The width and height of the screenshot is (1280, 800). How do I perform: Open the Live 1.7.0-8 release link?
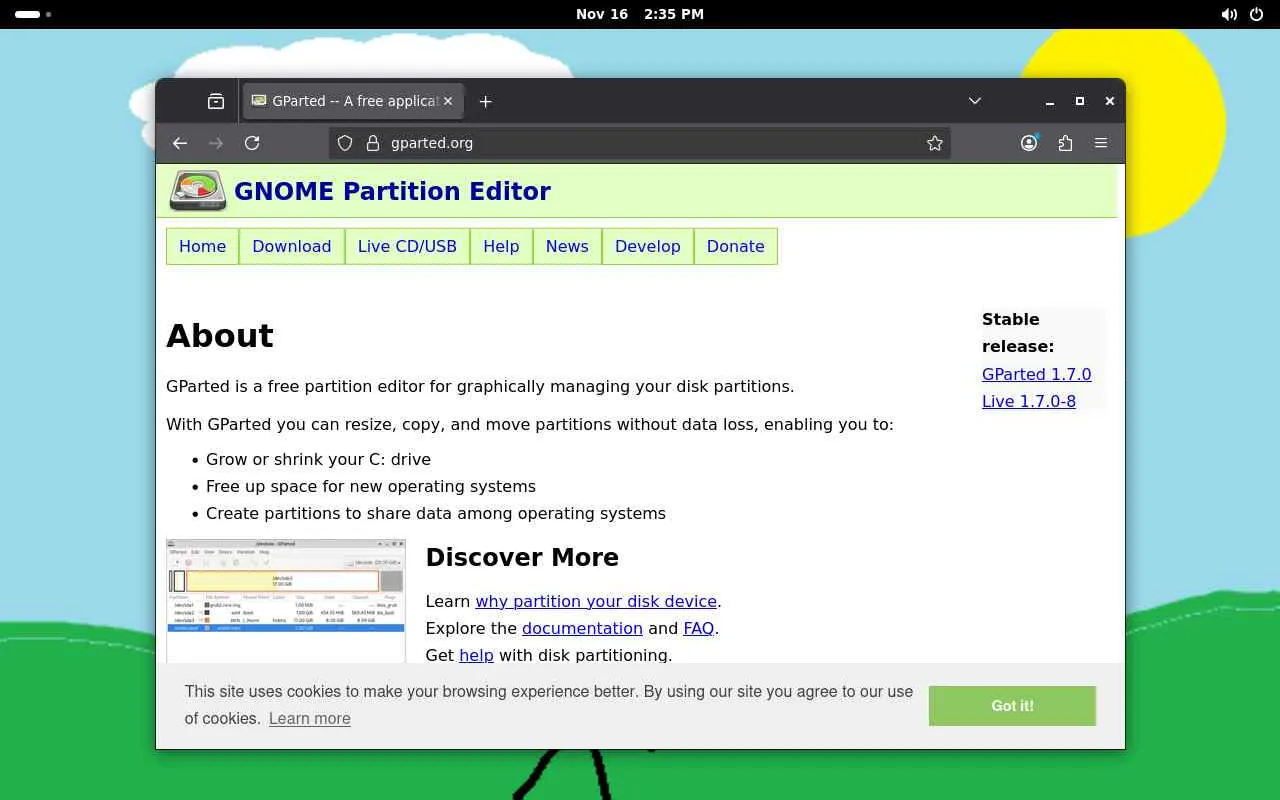[x=1029, y=401]
